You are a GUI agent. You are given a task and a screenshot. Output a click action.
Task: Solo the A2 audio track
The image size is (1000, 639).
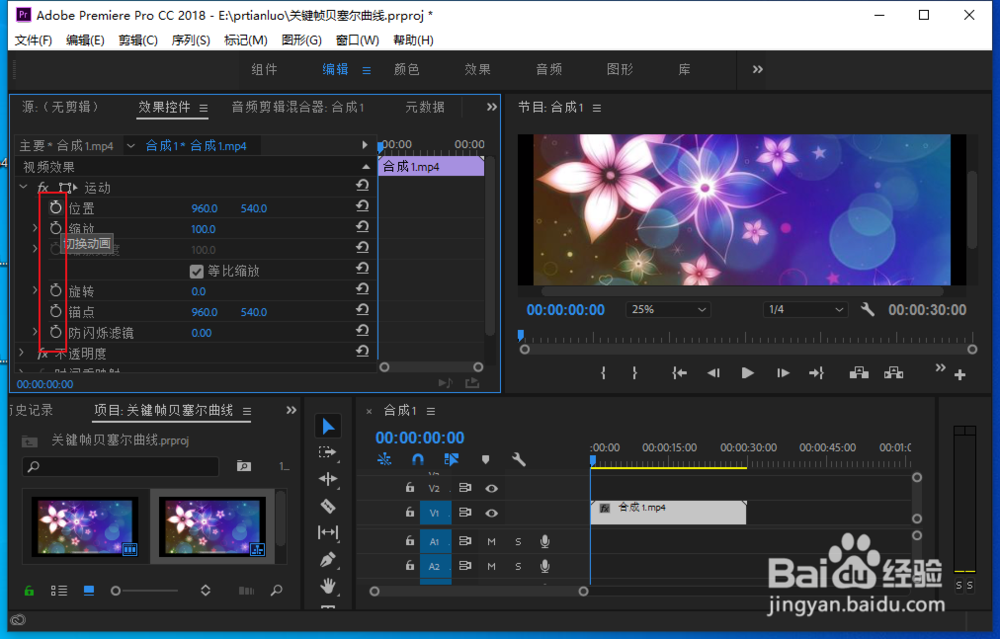[518, 566]
